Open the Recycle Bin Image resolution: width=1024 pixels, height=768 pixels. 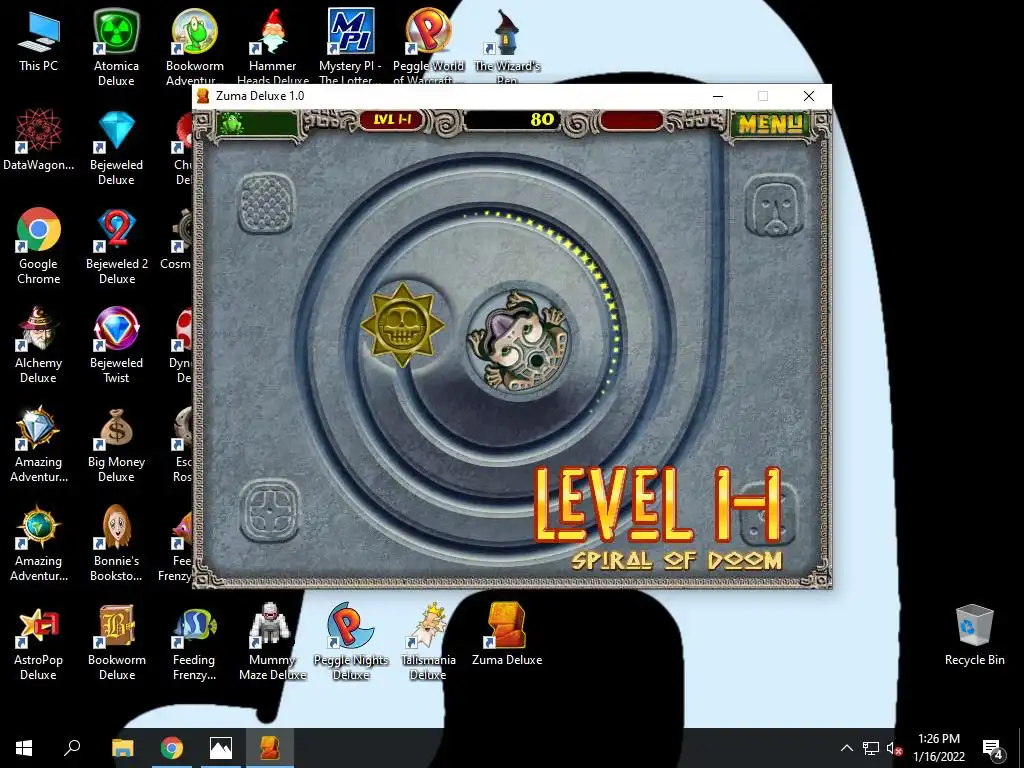974,635
